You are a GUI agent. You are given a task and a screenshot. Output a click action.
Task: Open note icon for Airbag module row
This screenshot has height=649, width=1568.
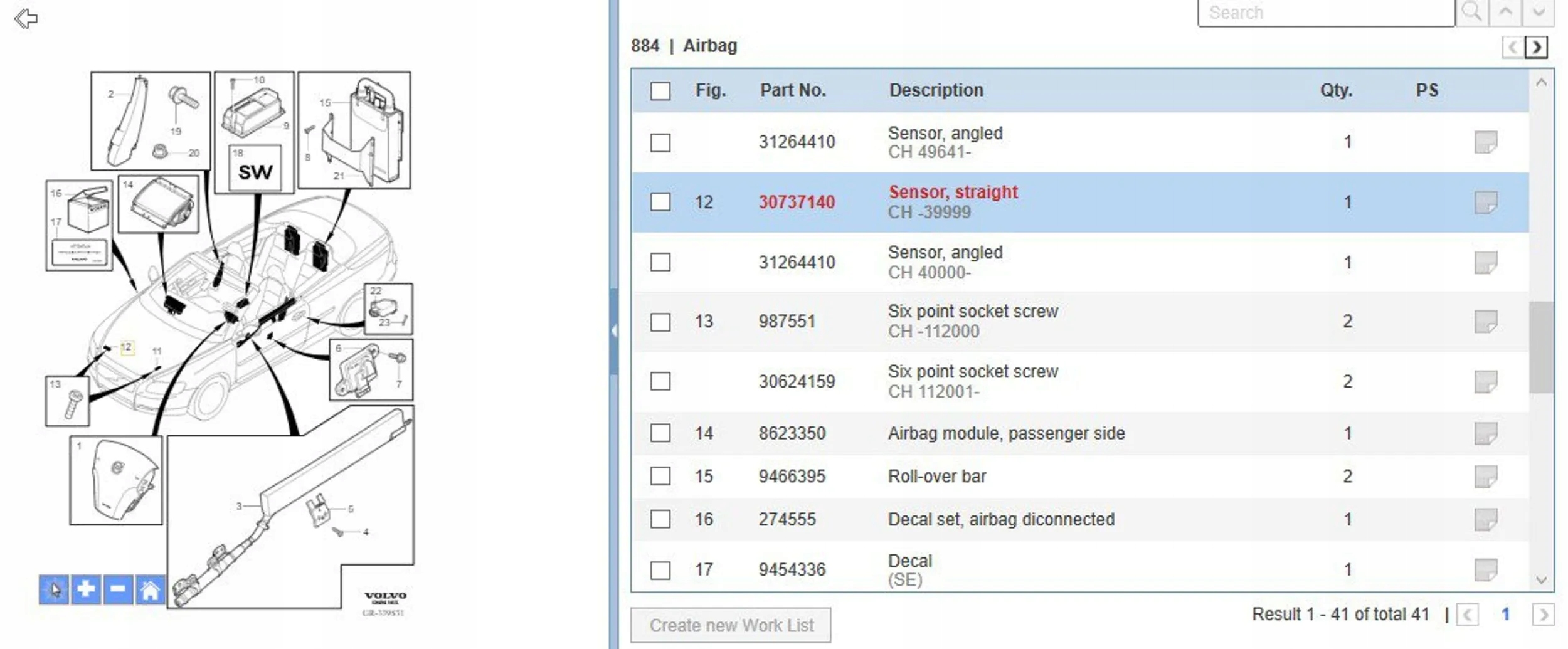pyautogui.click(x=1485, y=433)
